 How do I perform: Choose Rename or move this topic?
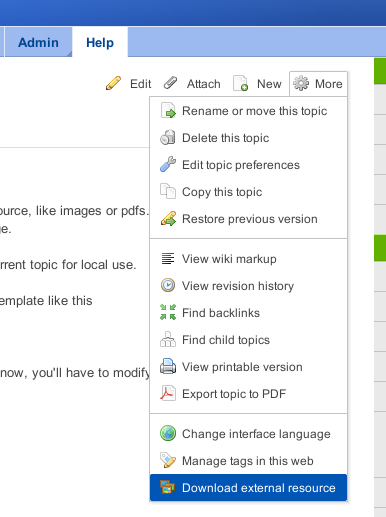pos(248,111)
